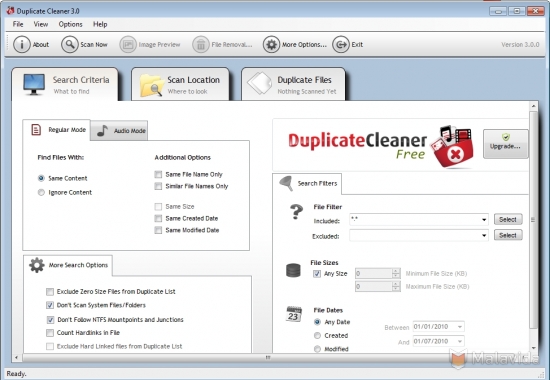Start scanning with Scan Now magnifier icon
Image resolution: width=550 pixels, height=380 pixels.
(69, 45)
